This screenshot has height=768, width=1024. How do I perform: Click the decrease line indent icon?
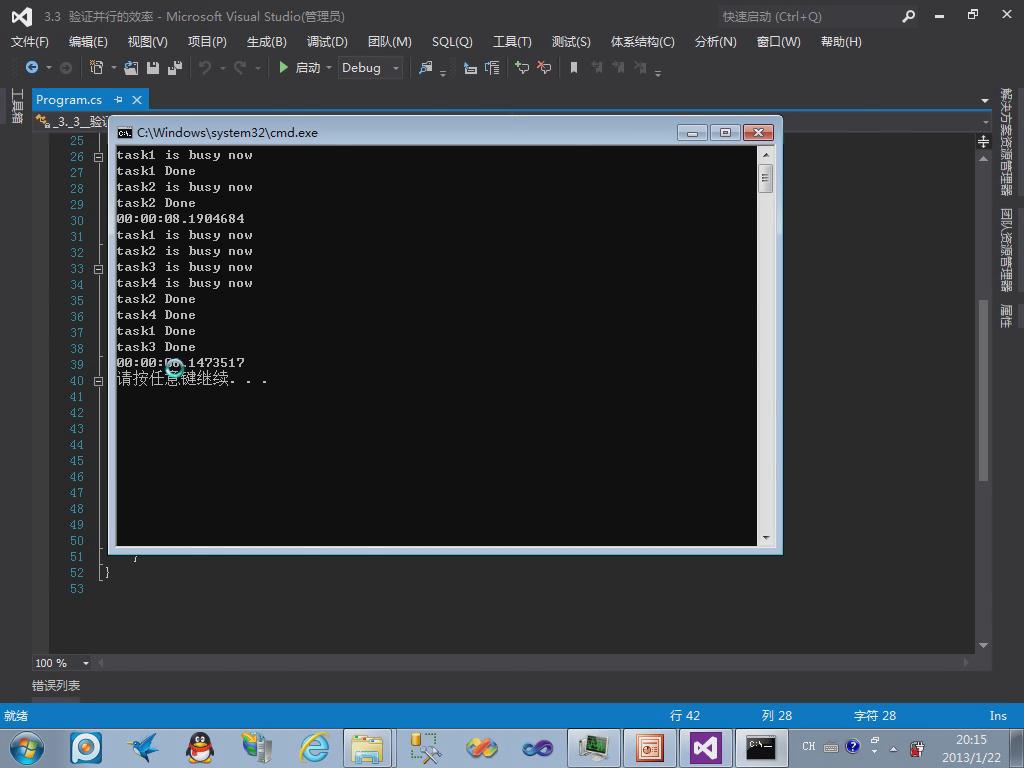[x=470, y=68]
